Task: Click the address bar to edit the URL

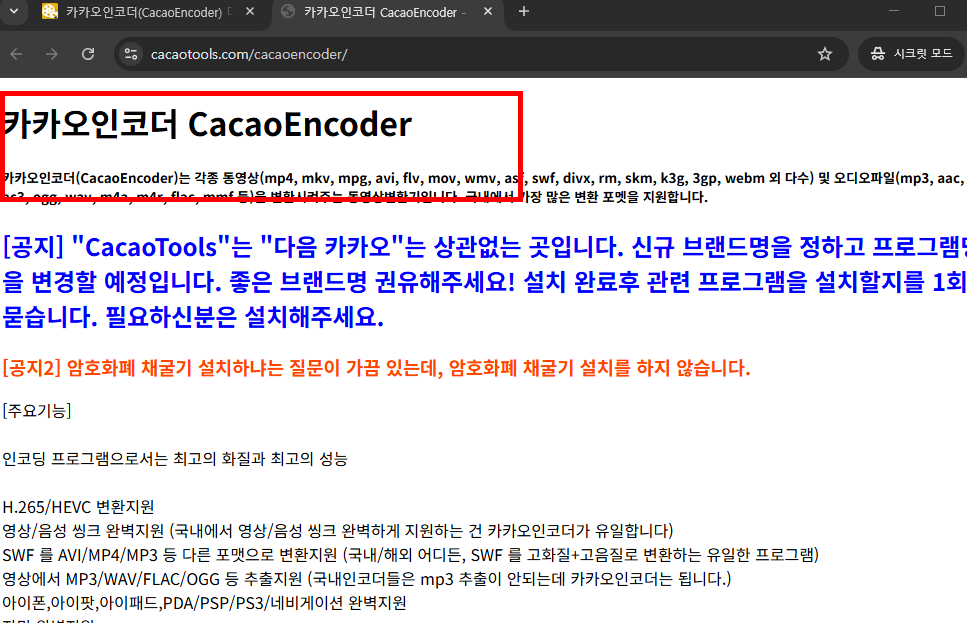Action: [x=300, y=54]
